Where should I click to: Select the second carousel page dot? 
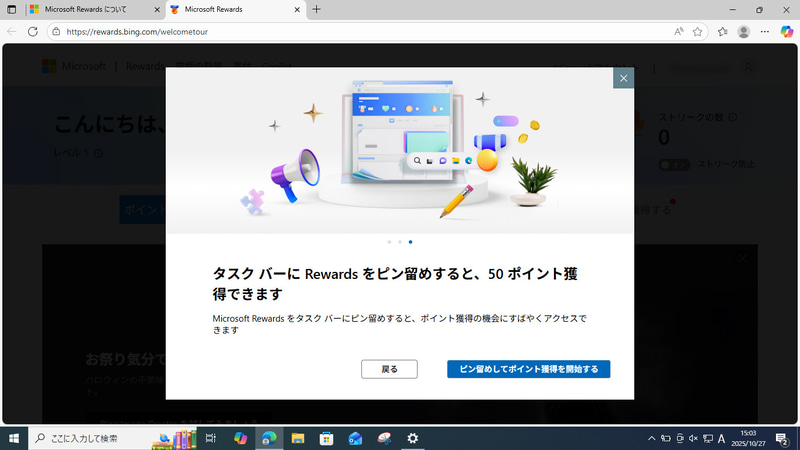tap(400, 242)
